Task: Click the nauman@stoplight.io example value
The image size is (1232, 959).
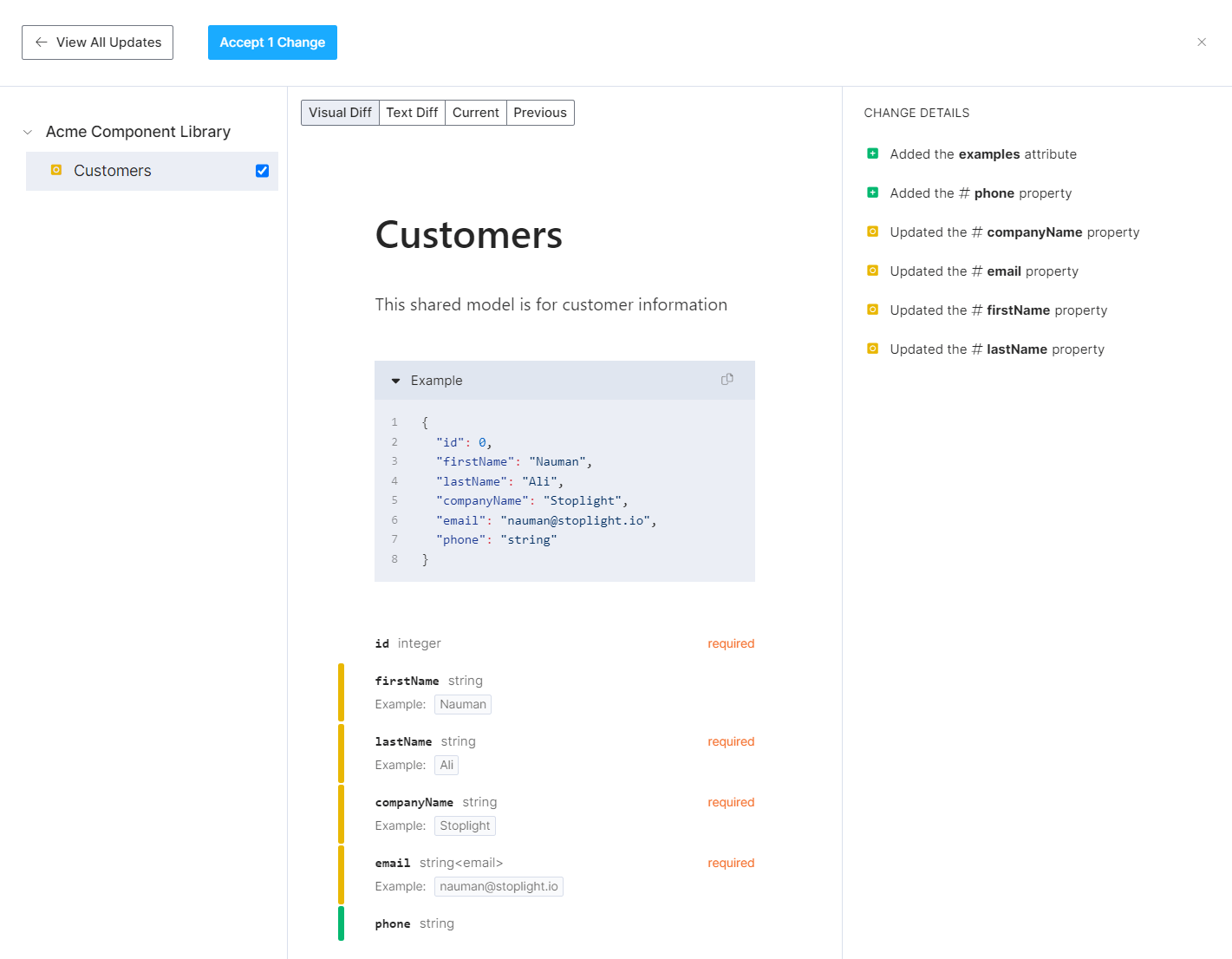Action: (x=499, y=886)
